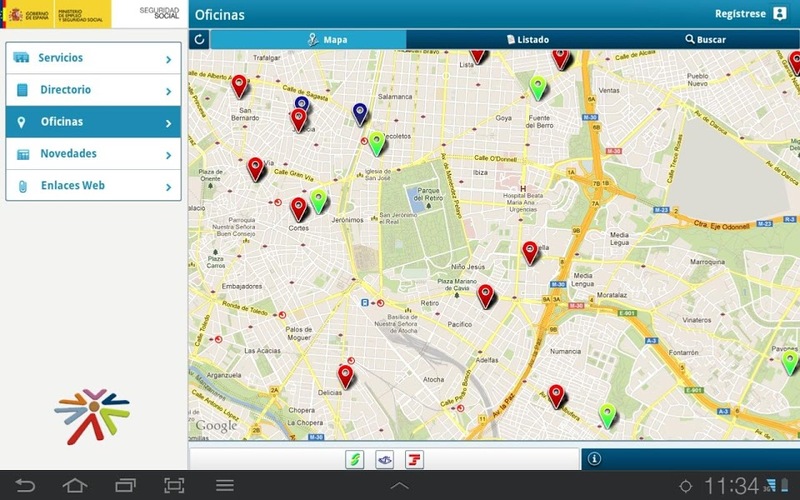Expand the bottom navigation bar up arrow

pyautogui.click(x=399, y=486)
